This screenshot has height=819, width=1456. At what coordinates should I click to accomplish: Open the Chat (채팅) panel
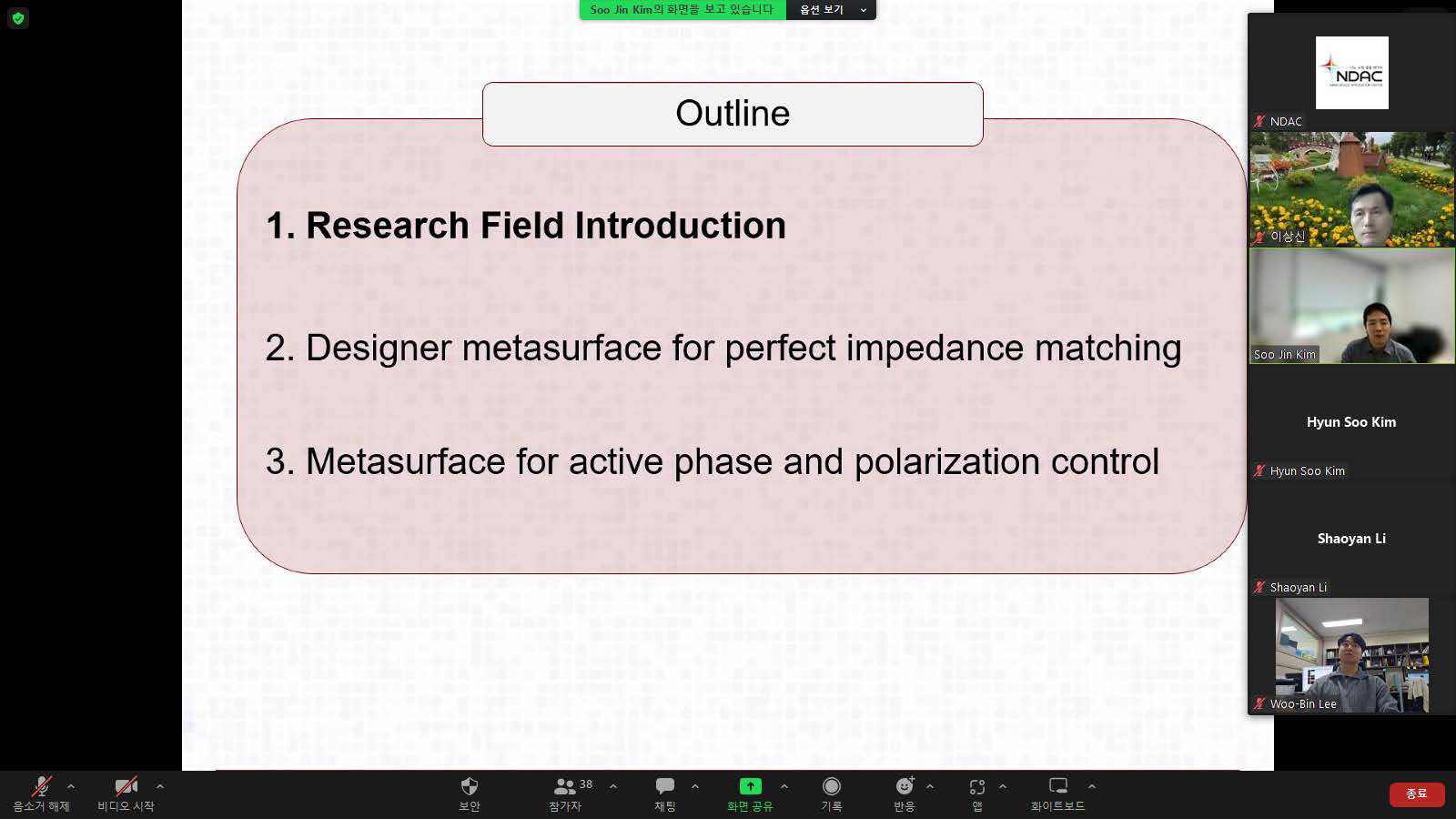(x=665, y=794)
